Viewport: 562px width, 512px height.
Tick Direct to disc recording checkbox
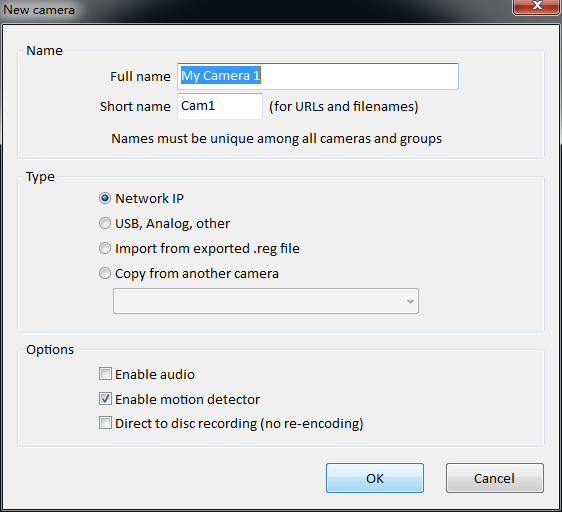105,423
